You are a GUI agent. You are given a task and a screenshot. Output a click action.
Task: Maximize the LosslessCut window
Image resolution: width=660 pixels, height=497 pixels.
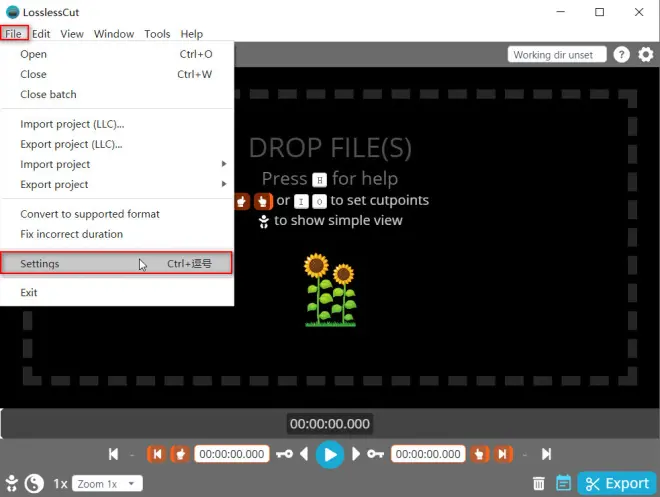(x=599, y=12)
